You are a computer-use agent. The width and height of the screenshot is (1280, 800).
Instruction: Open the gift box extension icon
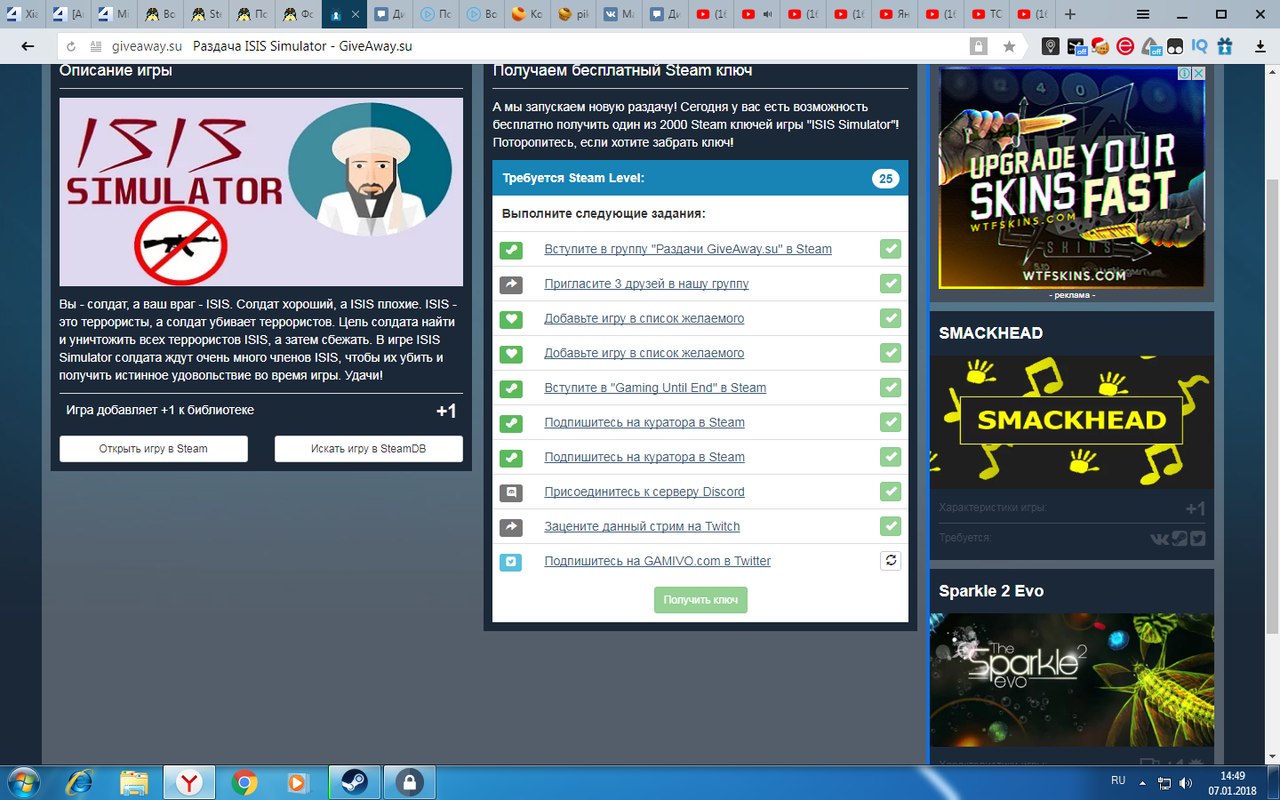[1225, 46]
